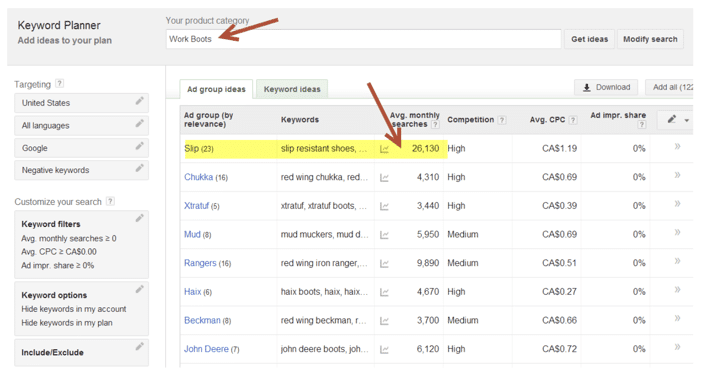Add Beckman ad group using double-arrow icon

click(x=677, y=319)
